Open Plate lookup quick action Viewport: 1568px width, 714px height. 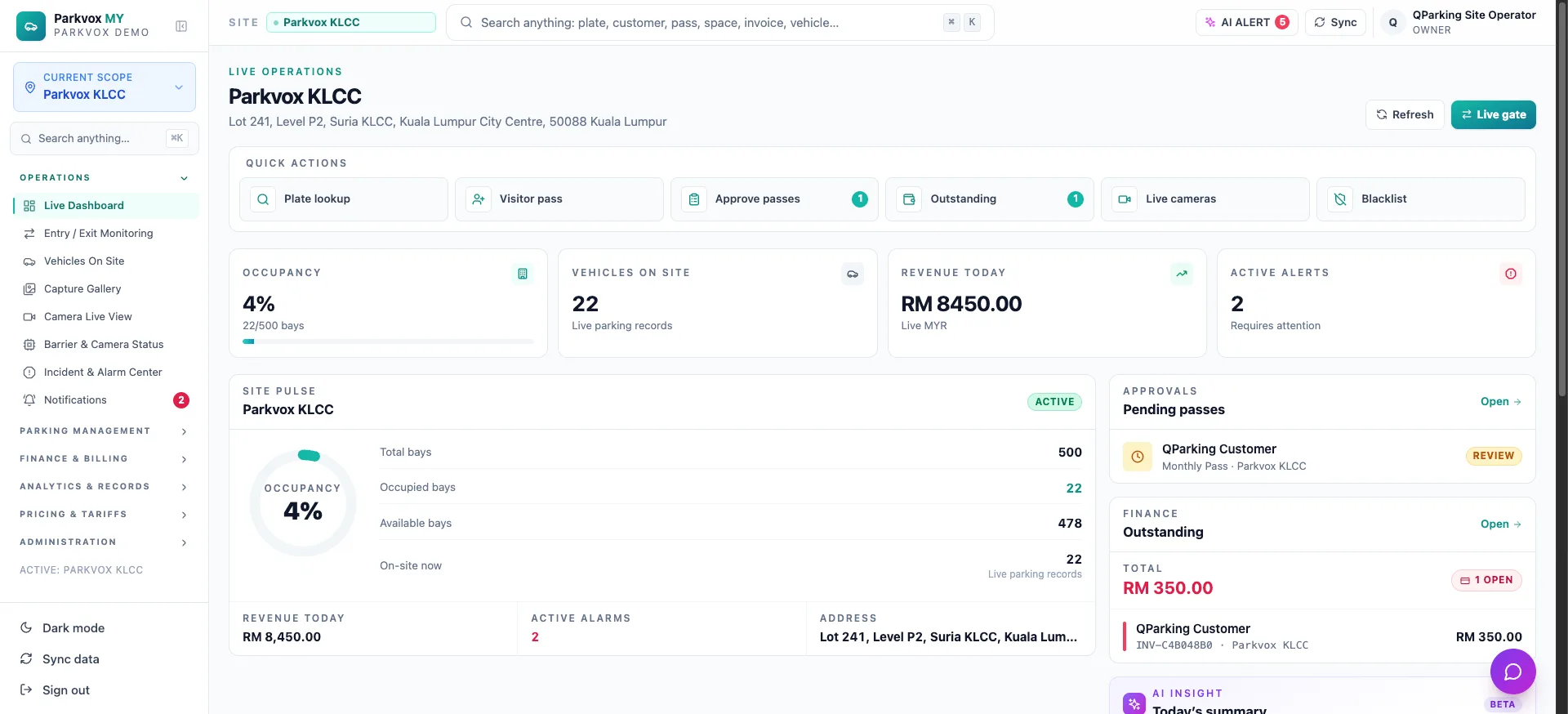pyautogui.click(x=344, y=199)
